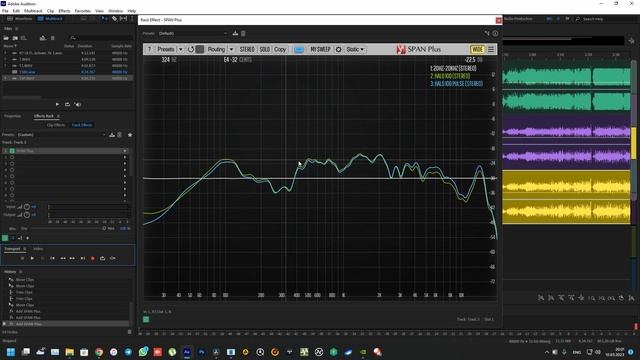640x360 pixels.
Task: Open the Multitrack menu
Action: (33, 11)
